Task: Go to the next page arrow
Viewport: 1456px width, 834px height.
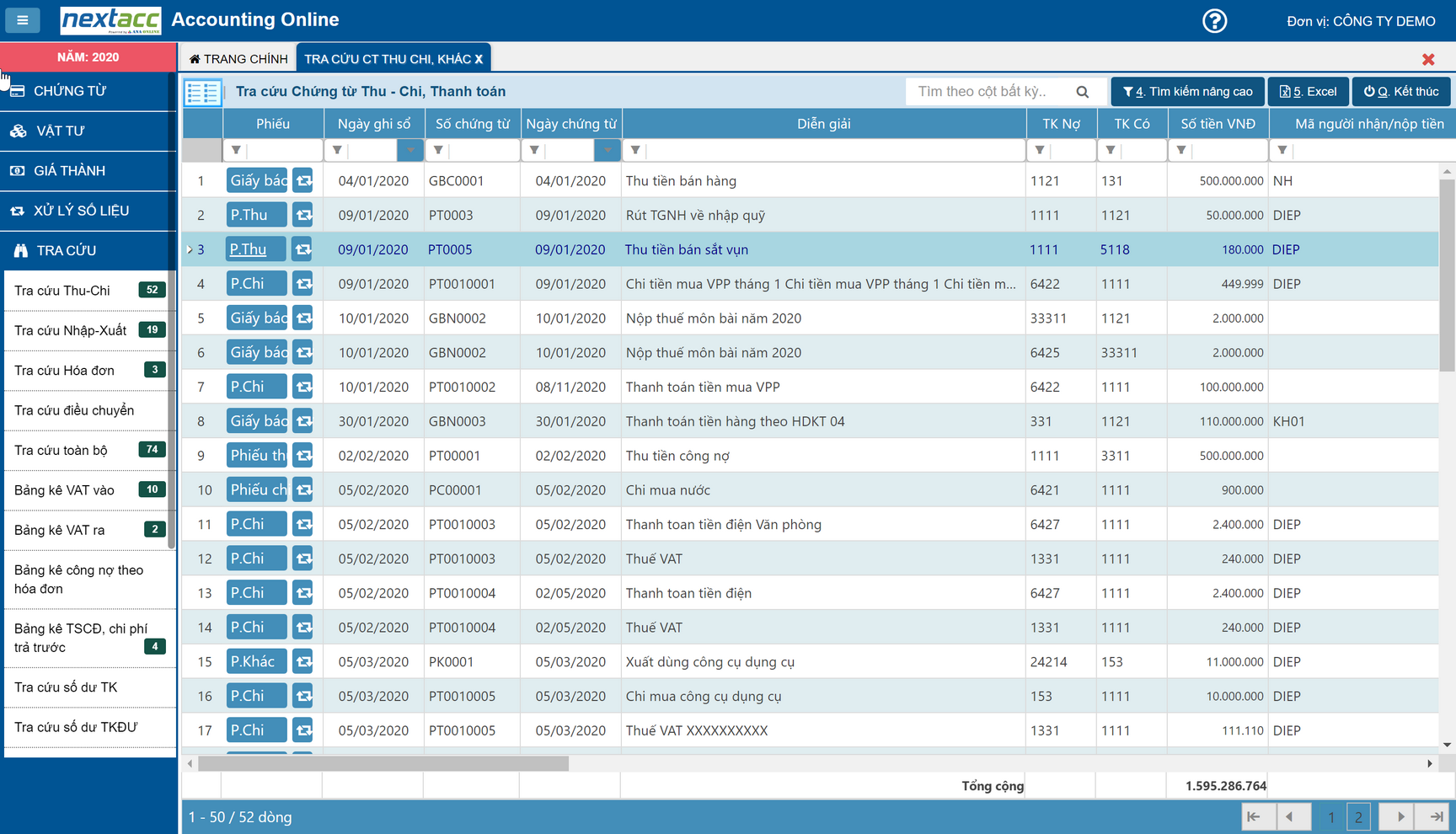Action: click(1400, 816)
